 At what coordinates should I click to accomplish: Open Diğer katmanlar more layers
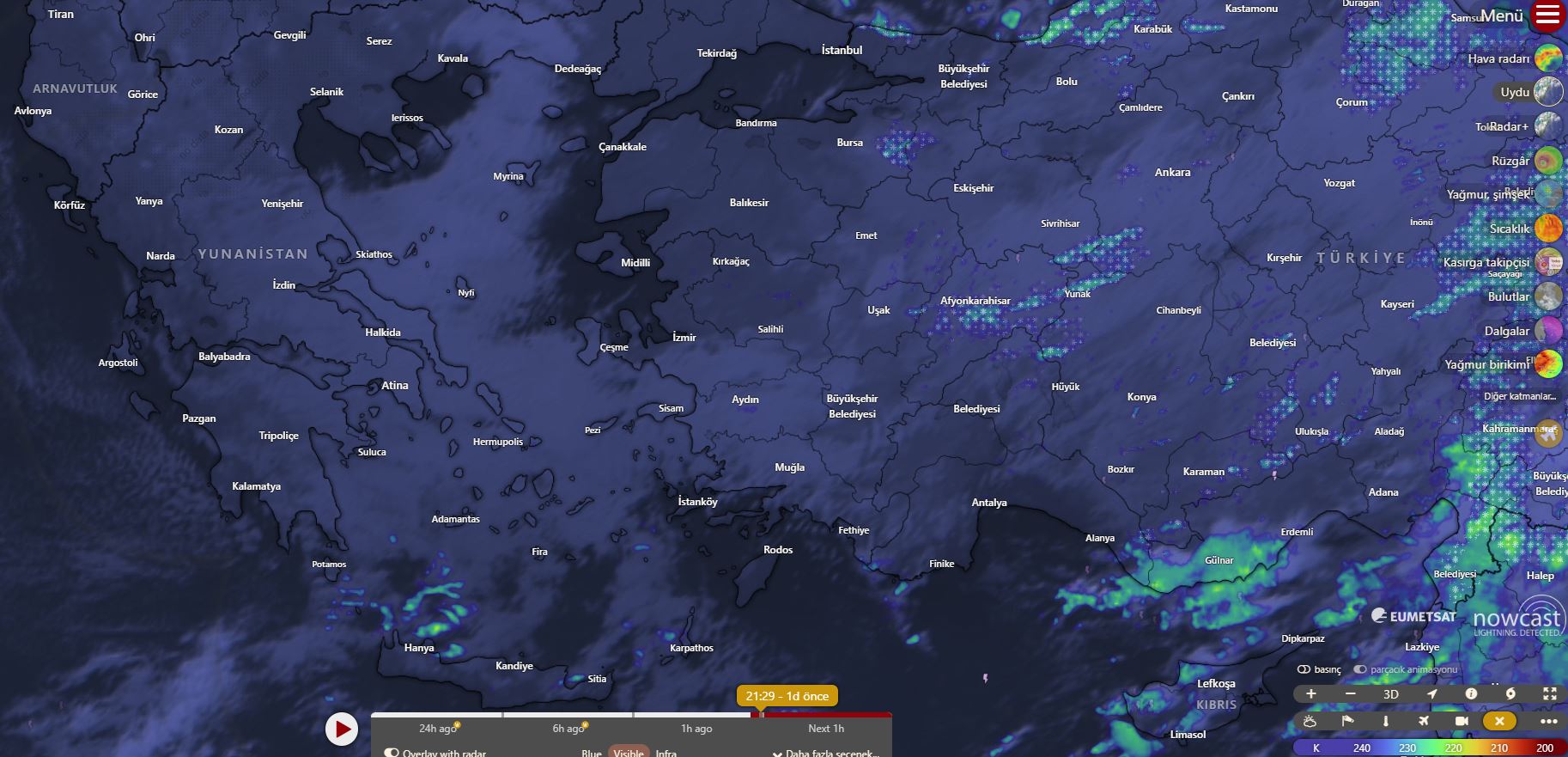(x=1519, y=396)
